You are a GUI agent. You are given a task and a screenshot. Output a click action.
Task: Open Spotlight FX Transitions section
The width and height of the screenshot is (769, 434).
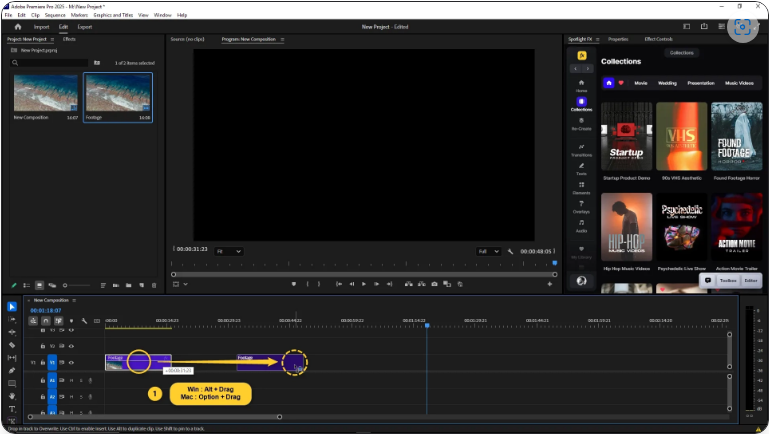click(x=581, y=150)
